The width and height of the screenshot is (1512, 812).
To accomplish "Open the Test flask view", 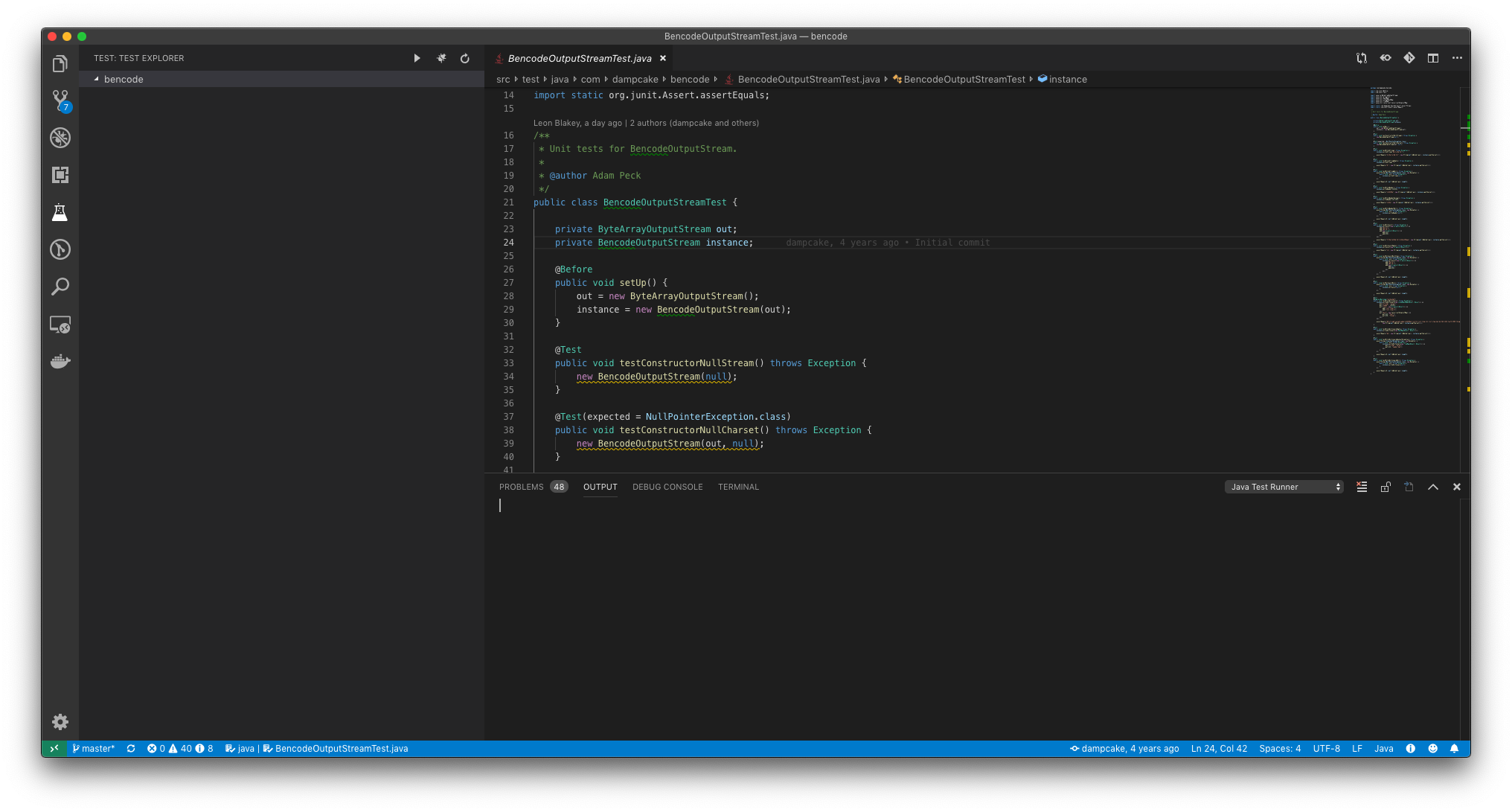I will click(60, 213).
